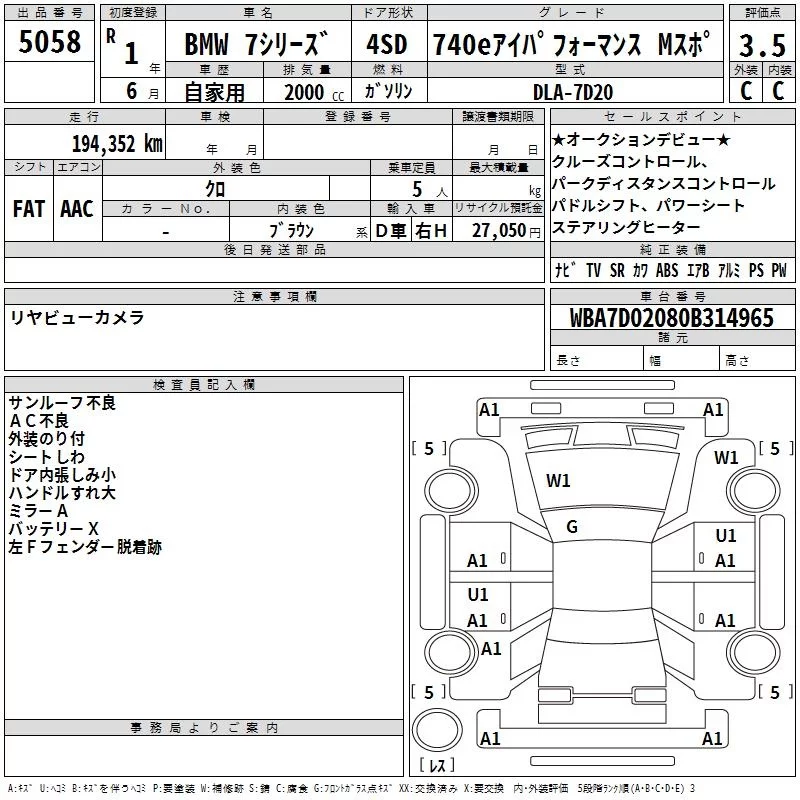Click the 後日発送部品 header
Image resolution: width=800 pixels, height=800 pixels.
(275, 249)
